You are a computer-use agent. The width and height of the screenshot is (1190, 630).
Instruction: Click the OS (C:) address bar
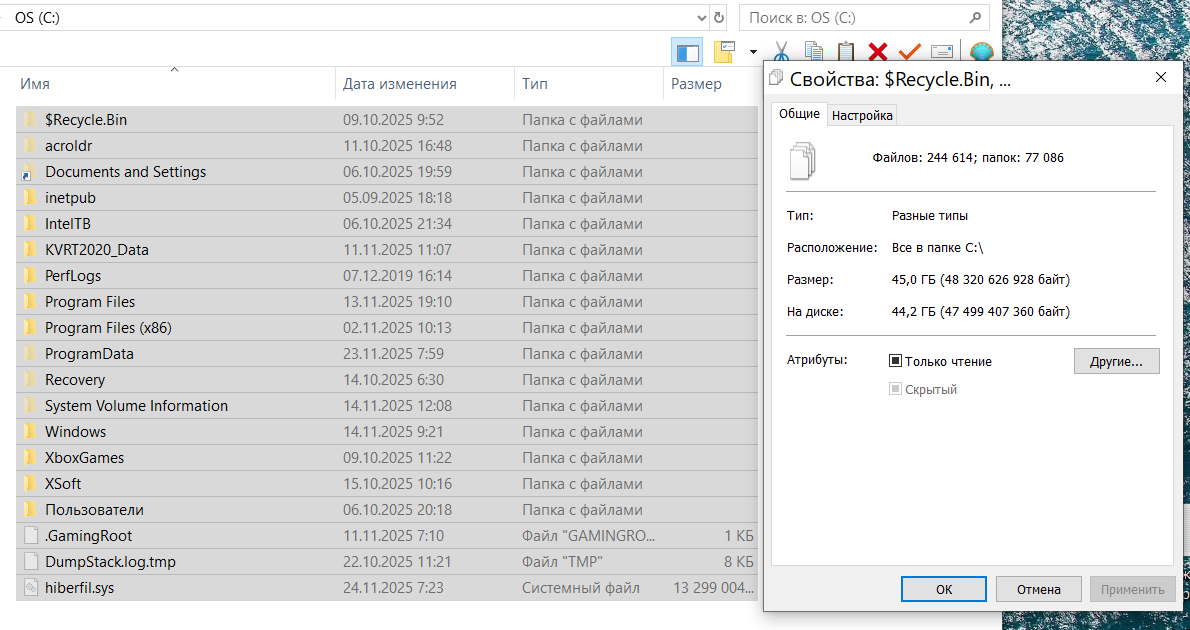(x=354, y=18)
